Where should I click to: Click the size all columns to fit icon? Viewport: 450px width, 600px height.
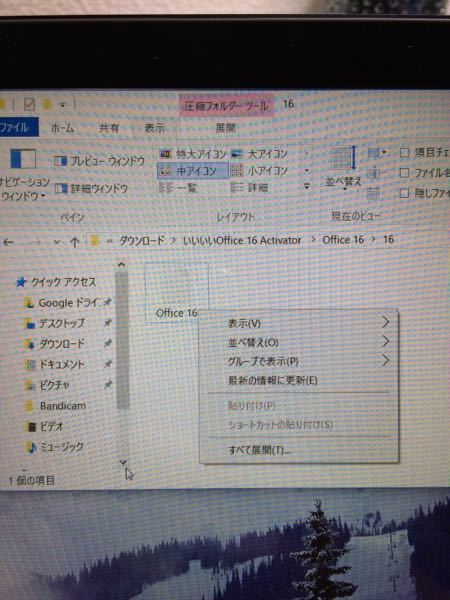pos(373,193)
